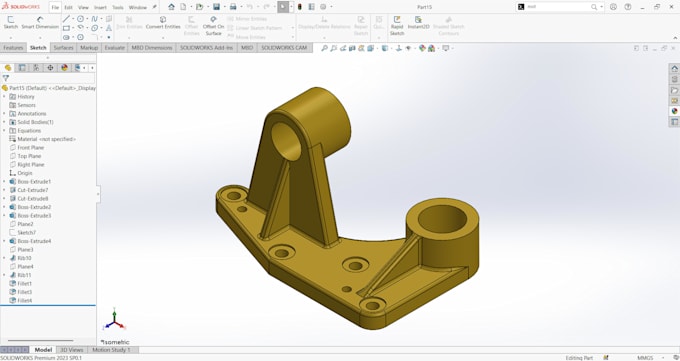Viewport: 680px width, 361px height.
Task: Switch to the Features tab
Action: pos(13,48)
